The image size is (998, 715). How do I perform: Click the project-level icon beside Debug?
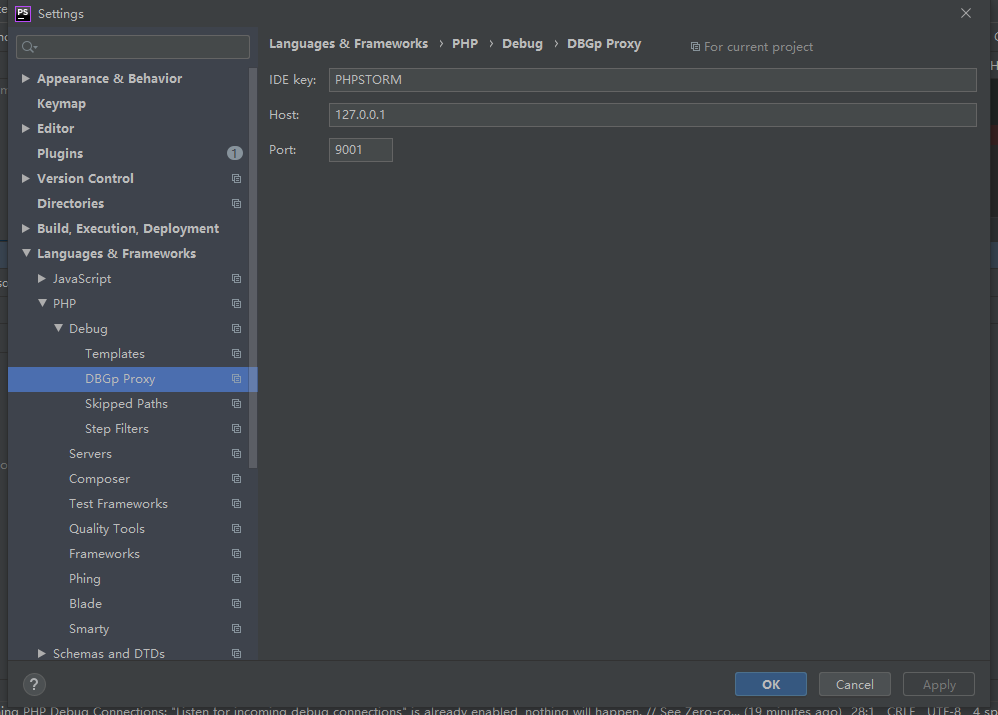coord(236,329)
